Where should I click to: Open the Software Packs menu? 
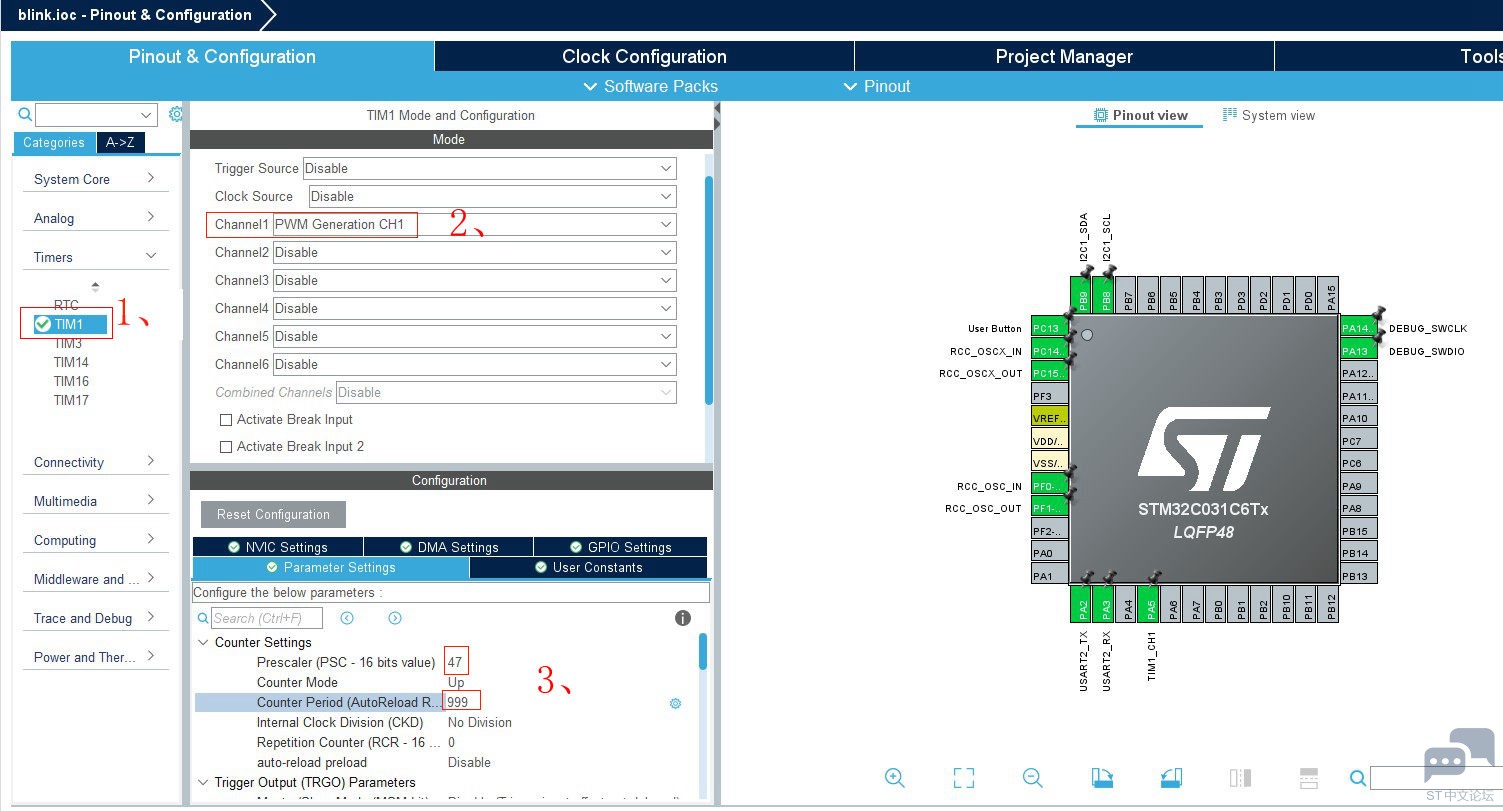coord(650,86)
